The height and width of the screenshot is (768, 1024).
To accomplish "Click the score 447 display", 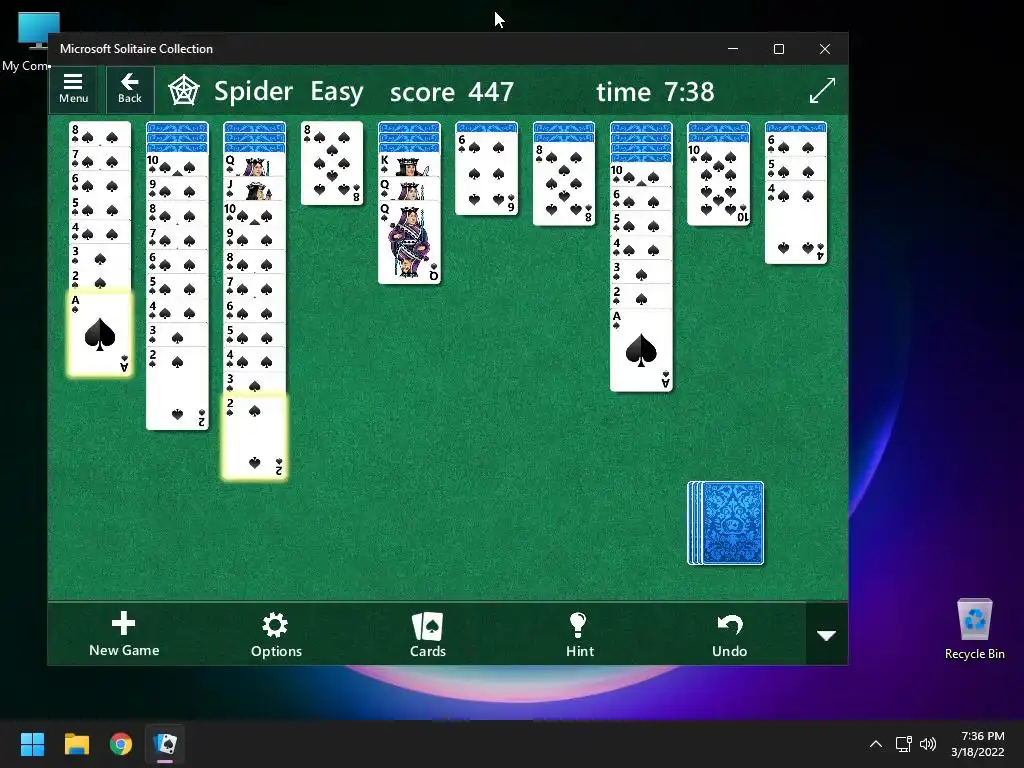I will tap(452, 91).
